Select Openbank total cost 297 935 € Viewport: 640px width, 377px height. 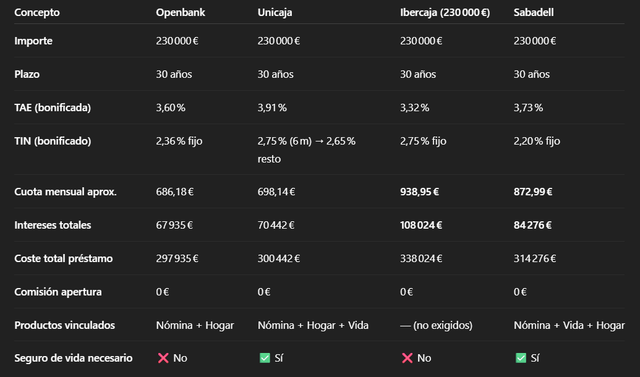[177, 259]
